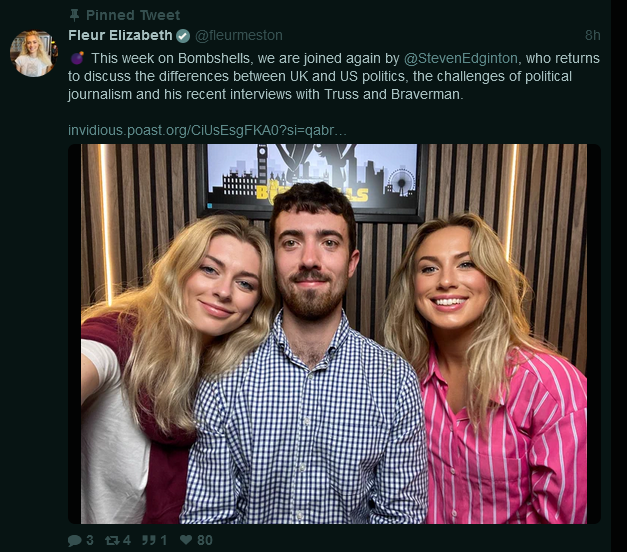Click the quote count 1
Viewport: 627px width, 552px height.
[164, 540]
